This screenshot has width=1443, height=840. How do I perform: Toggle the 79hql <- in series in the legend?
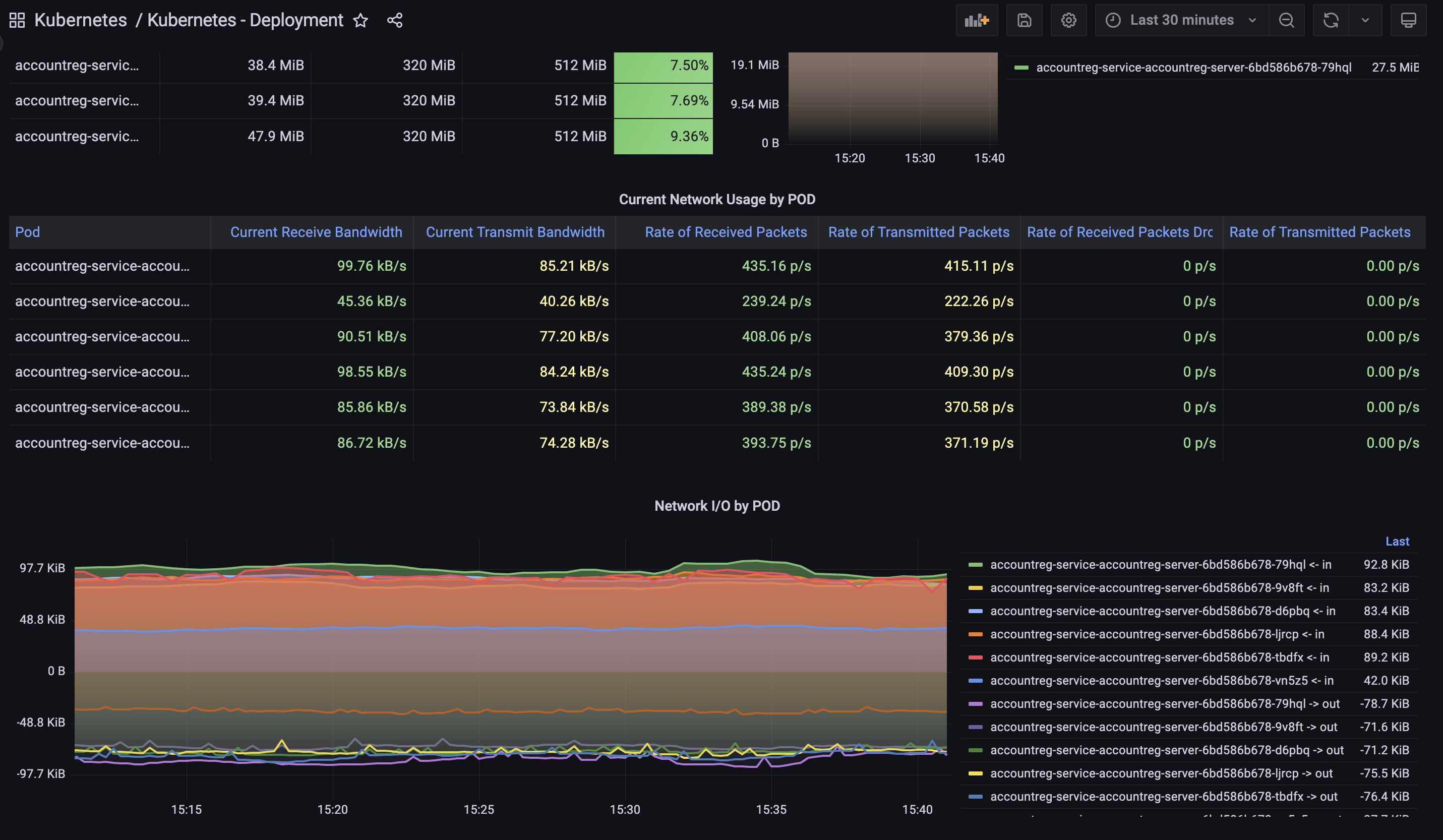click(x=1160, y=565)
